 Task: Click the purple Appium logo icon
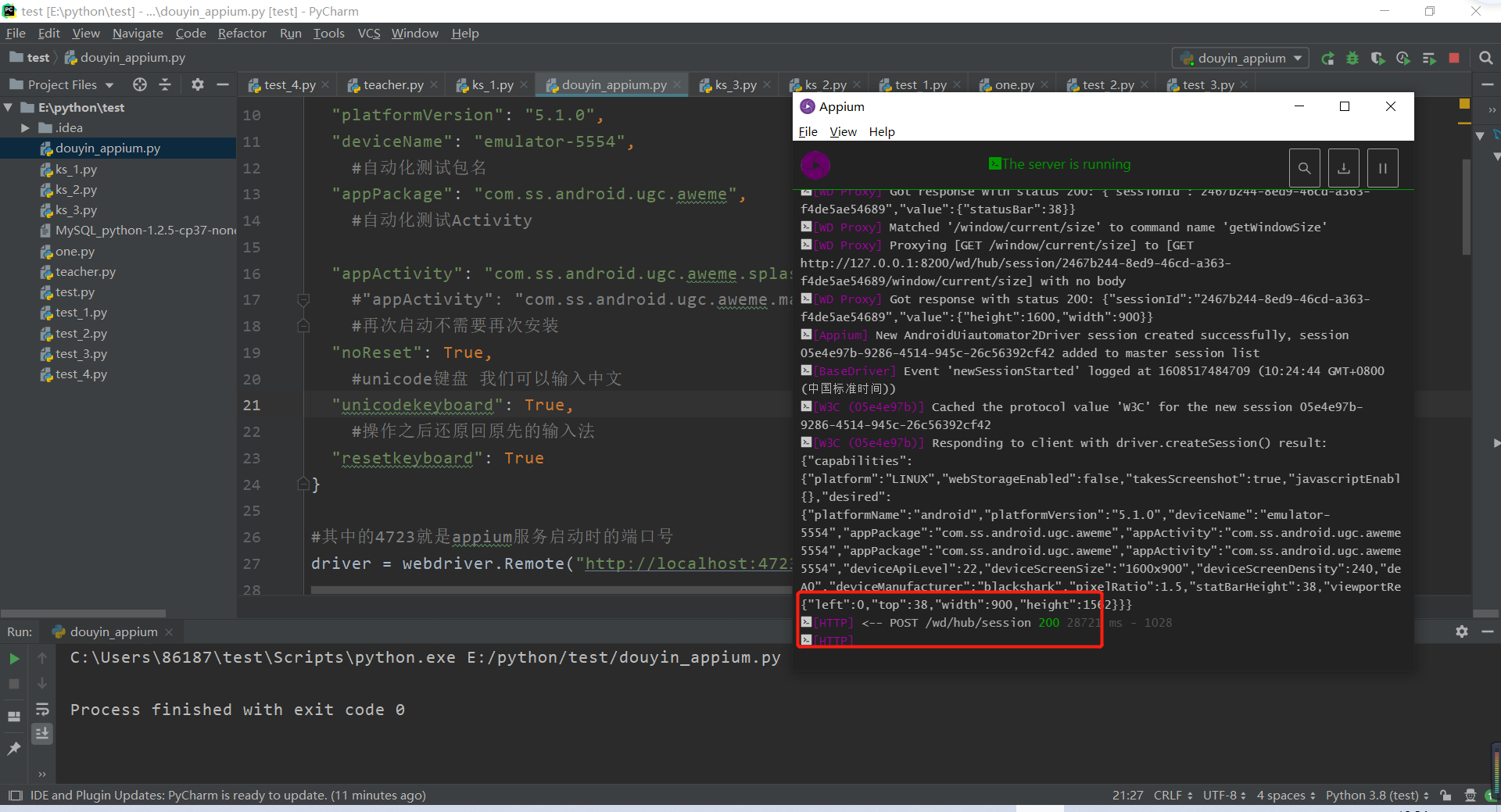point(815,165)
